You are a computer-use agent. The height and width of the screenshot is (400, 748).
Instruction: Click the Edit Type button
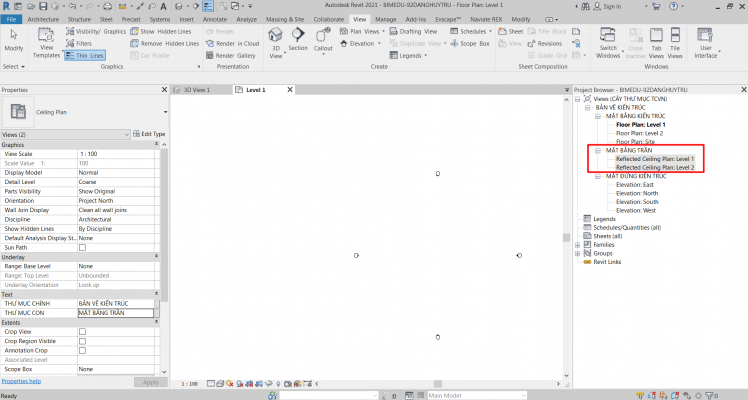pos(150,134)
